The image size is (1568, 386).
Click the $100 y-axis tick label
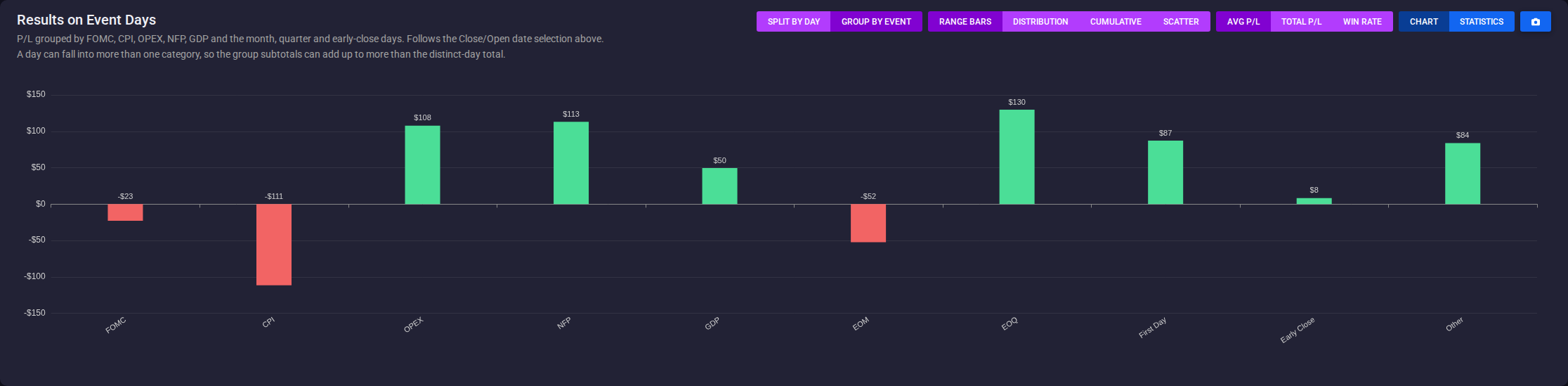click(x=36, y=131)
